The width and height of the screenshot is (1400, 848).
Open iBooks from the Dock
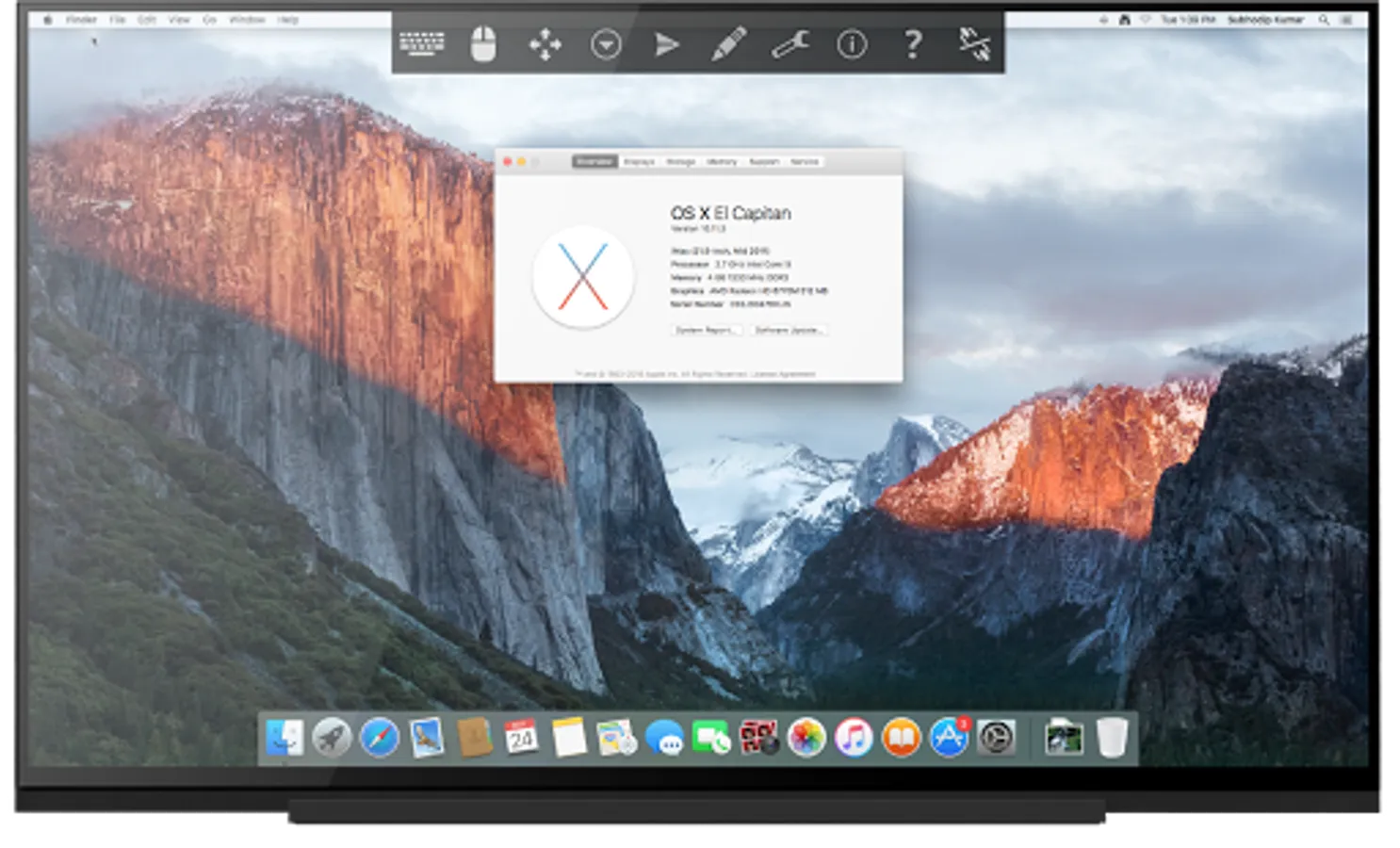[902, 738]
